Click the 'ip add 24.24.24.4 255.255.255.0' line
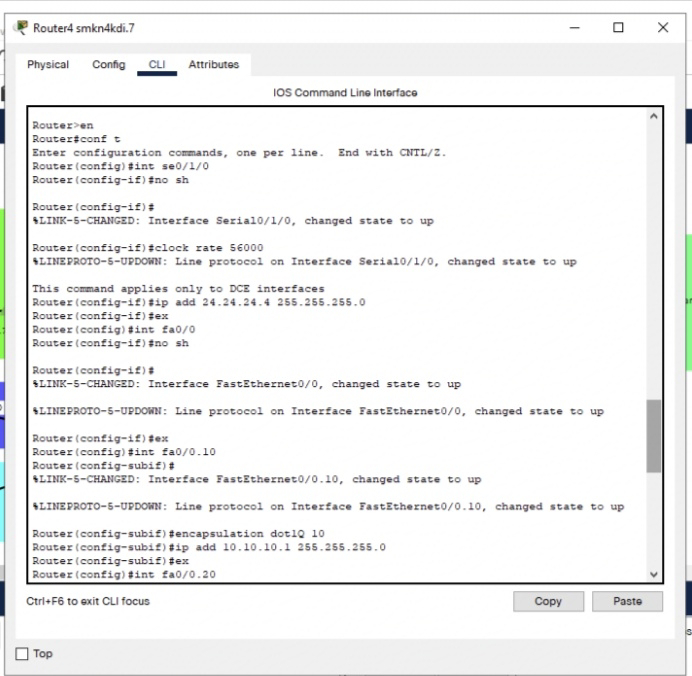This screenshot has width=692, height=676. click(x=199, y=302)
